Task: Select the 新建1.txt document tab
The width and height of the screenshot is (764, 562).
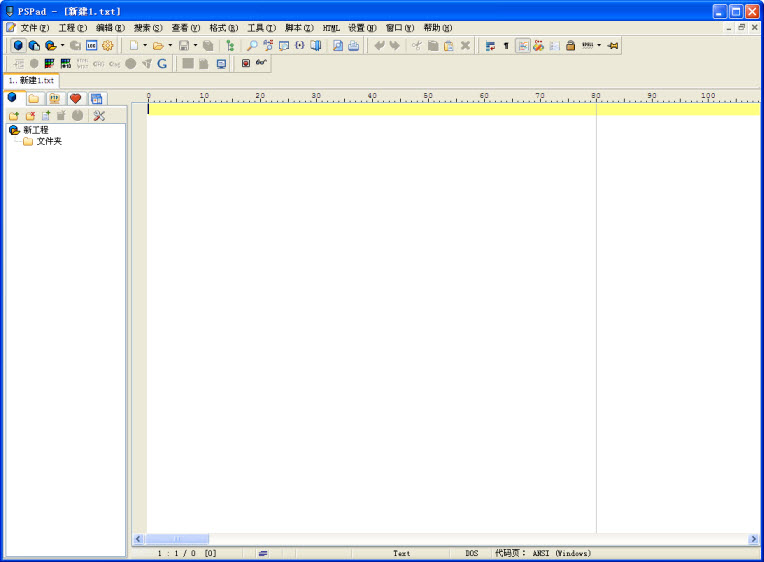Action: tap(32, 80)
